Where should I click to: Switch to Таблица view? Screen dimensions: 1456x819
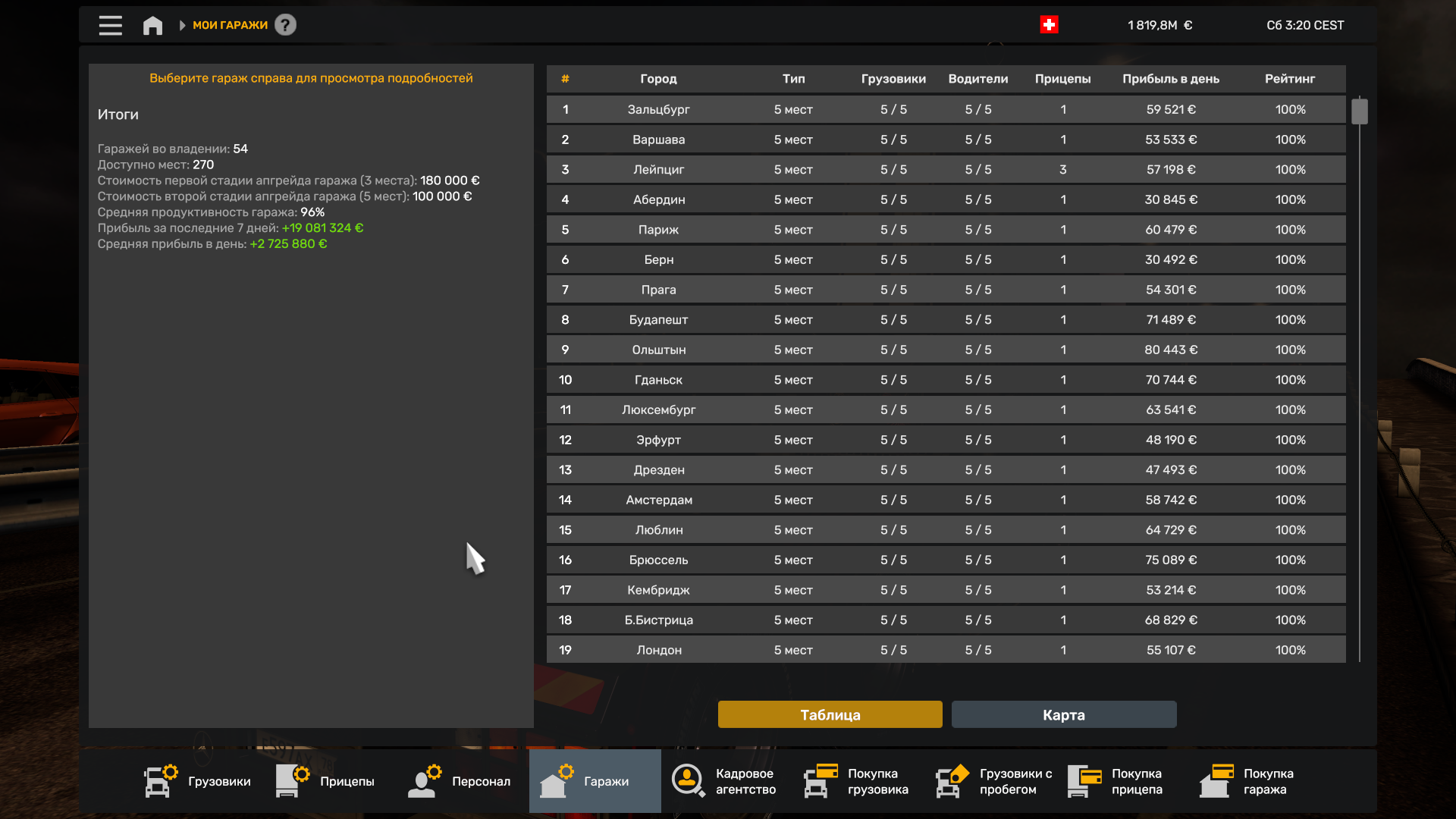click(x=830, y=714)
